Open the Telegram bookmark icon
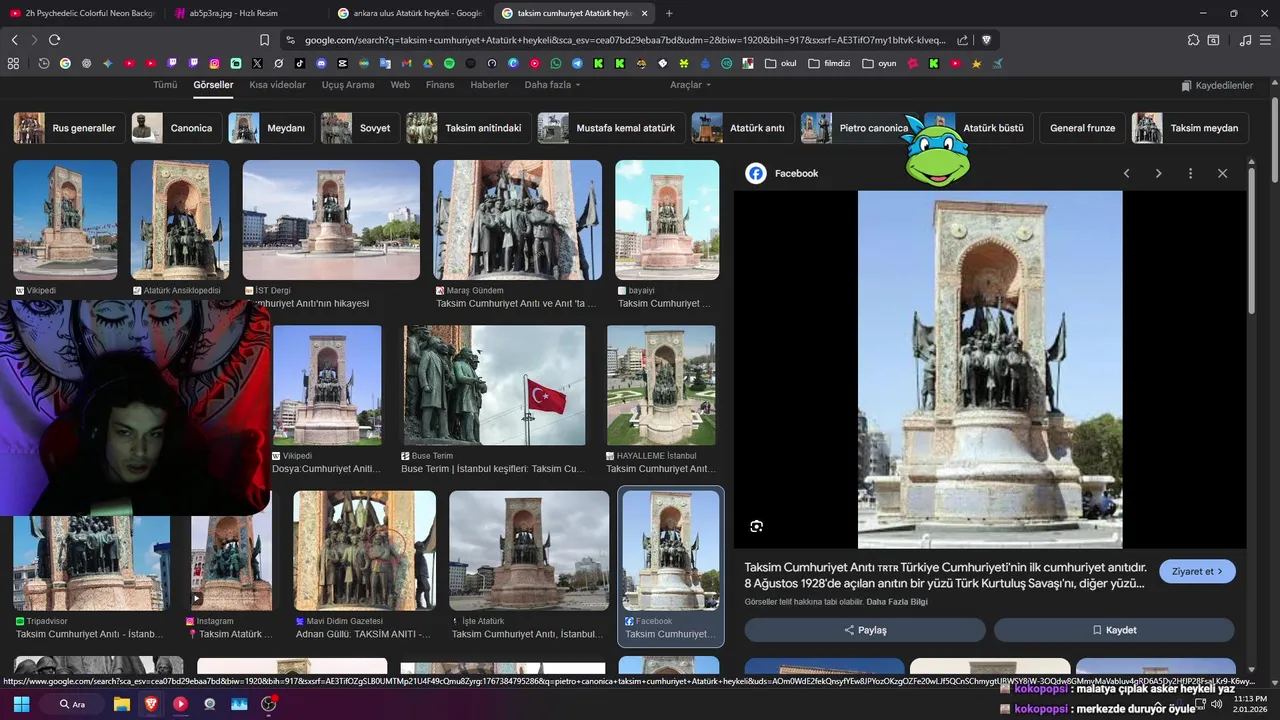This screenshot has width=1280, height=720. click(577, 63)
